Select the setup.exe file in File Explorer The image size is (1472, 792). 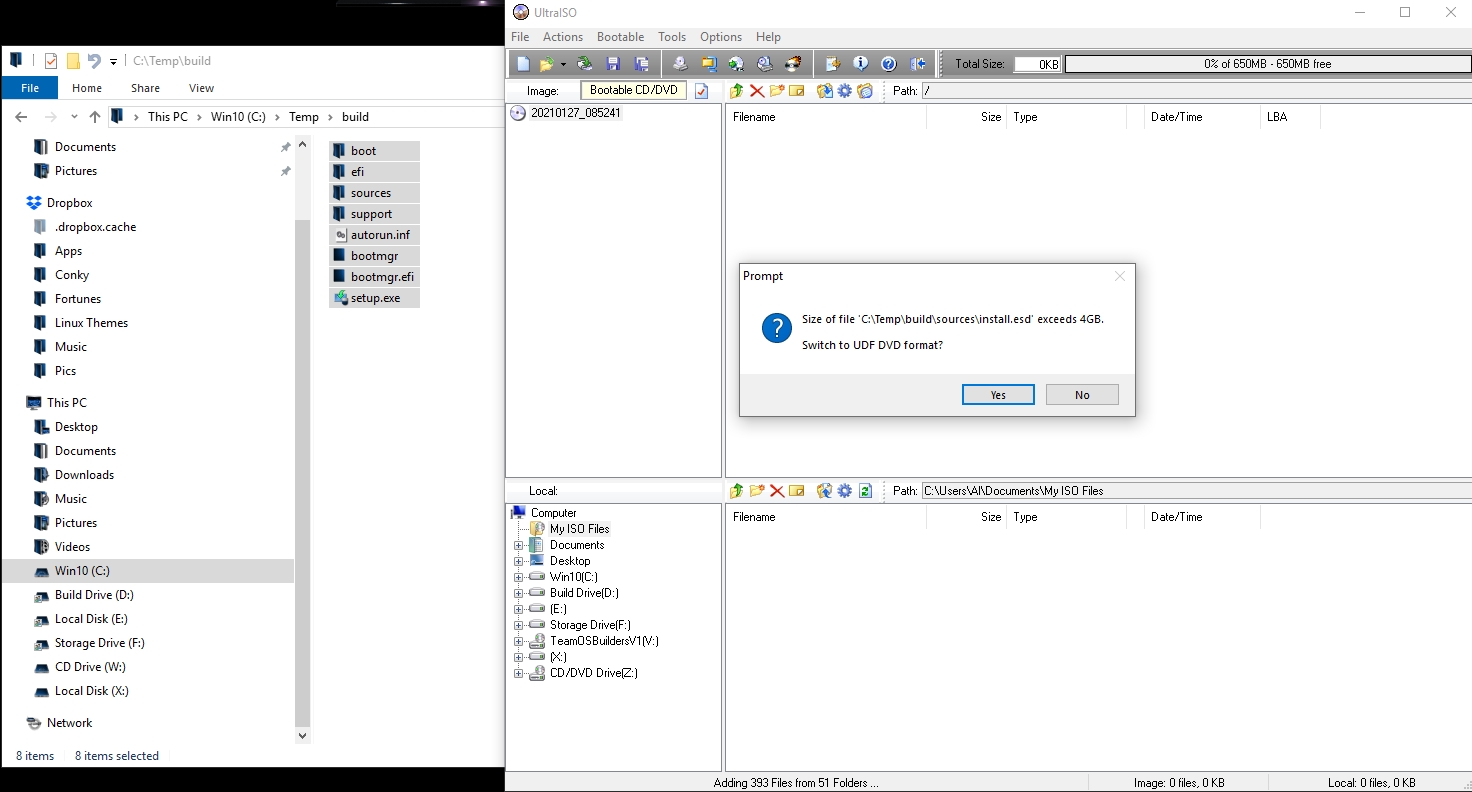[x=374, y=298]
